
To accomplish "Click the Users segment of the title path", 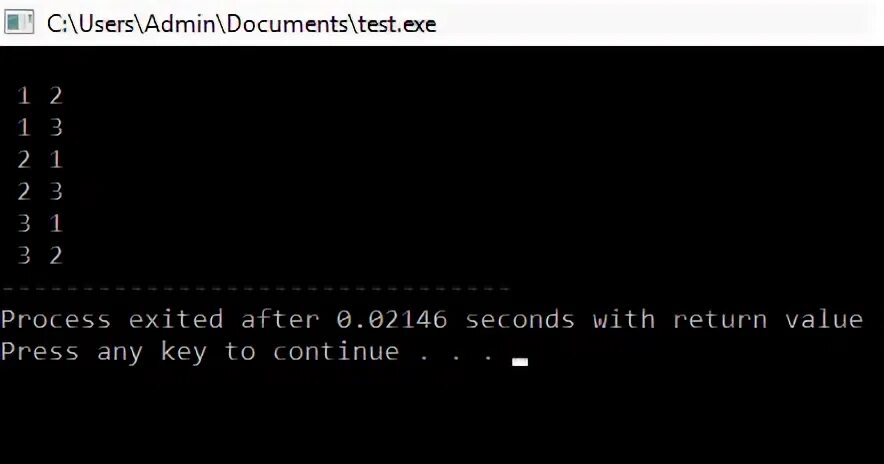I will pyautogui.click(x=108, y=24).
